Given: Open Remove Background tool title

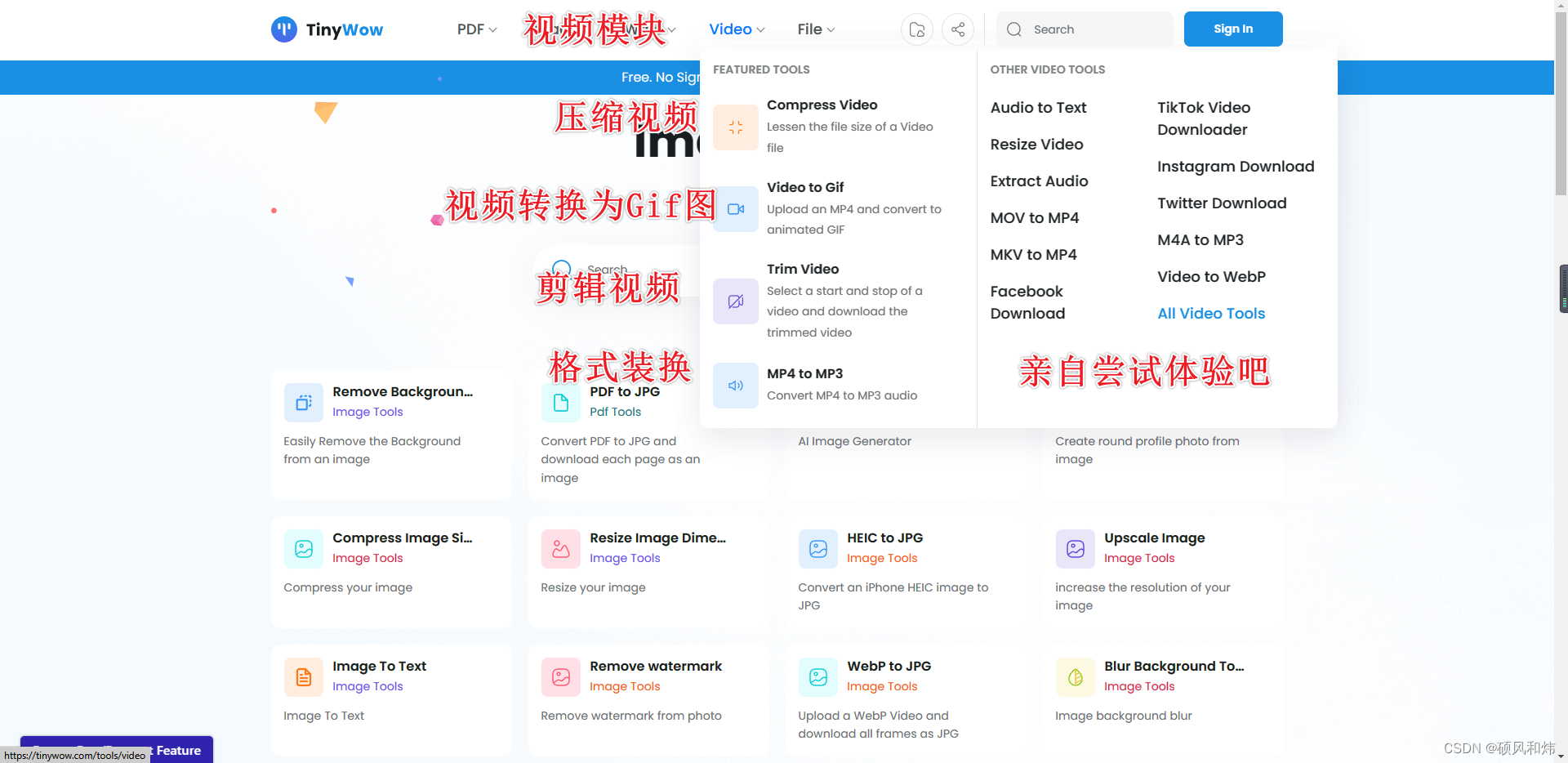Looking at the screenshot, I should (403, 392).
